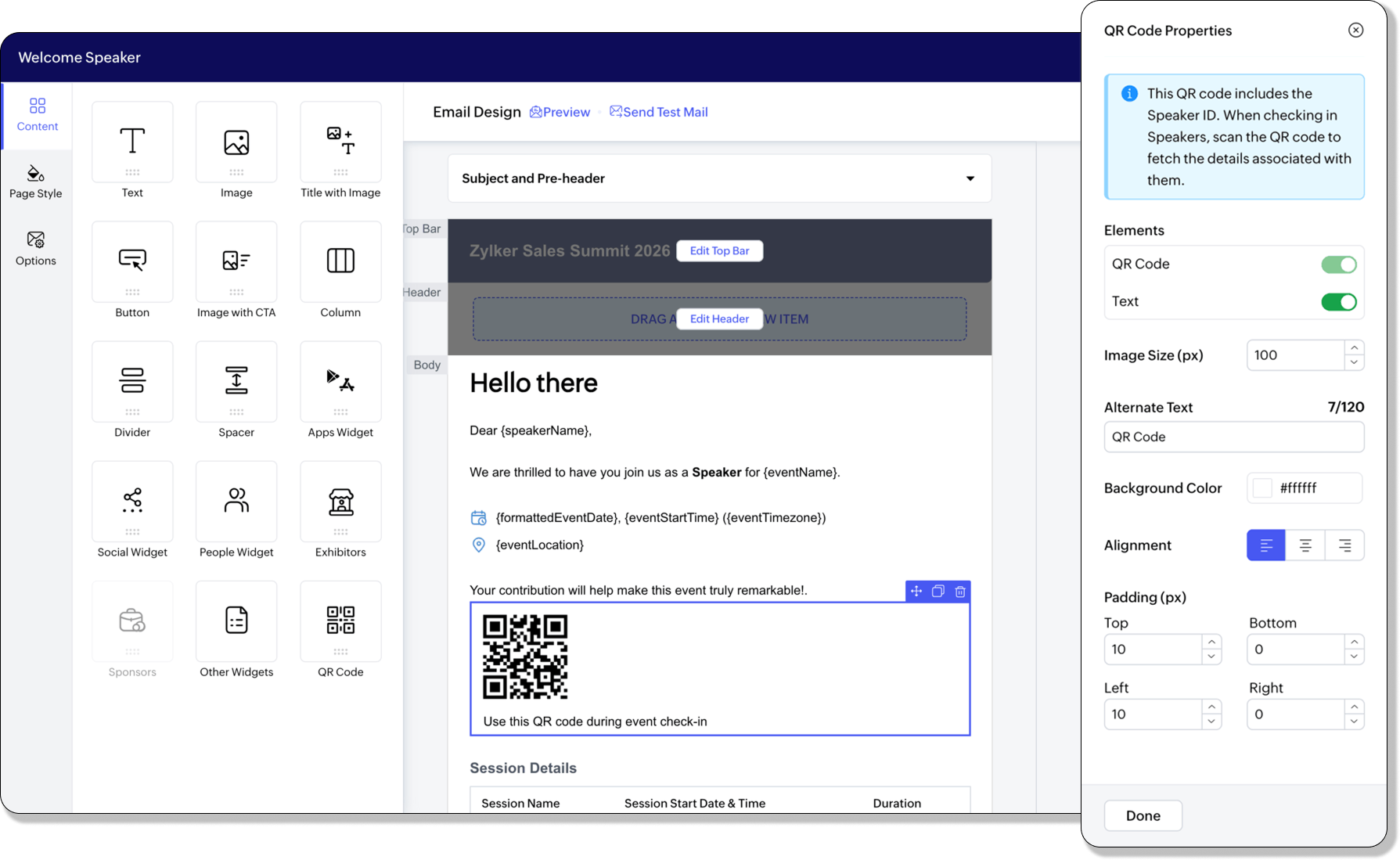Image resolution: width=1400 pixels, height=860 pixels.
Task: Decrease the Bottom padding value
Action: coord(1355,657)
